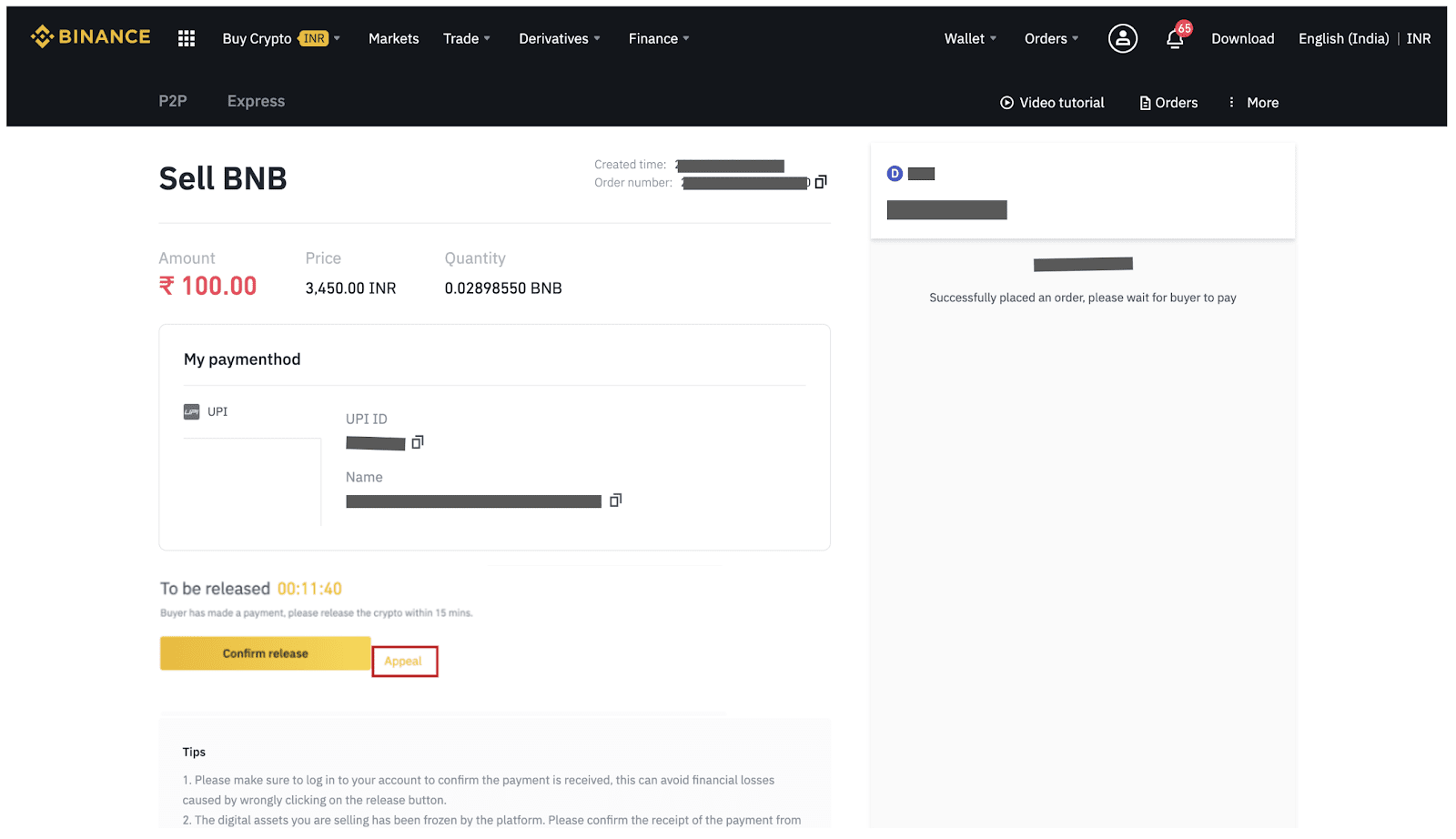
Task: Click the More three-dot icon
Action: click(x=1231, y=103)
